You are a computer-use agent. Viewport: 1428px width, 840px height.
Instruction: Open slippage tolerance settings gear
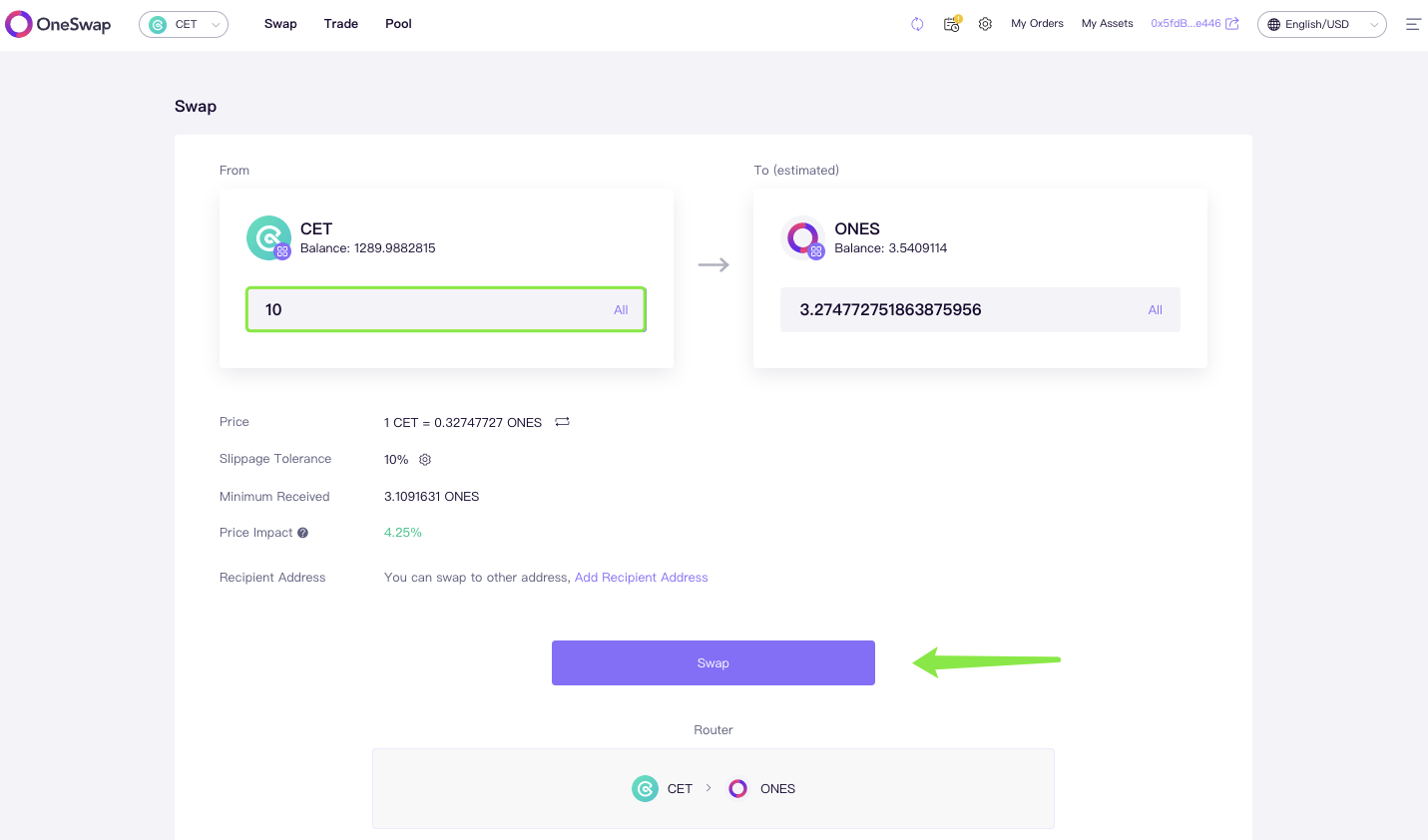425,460
